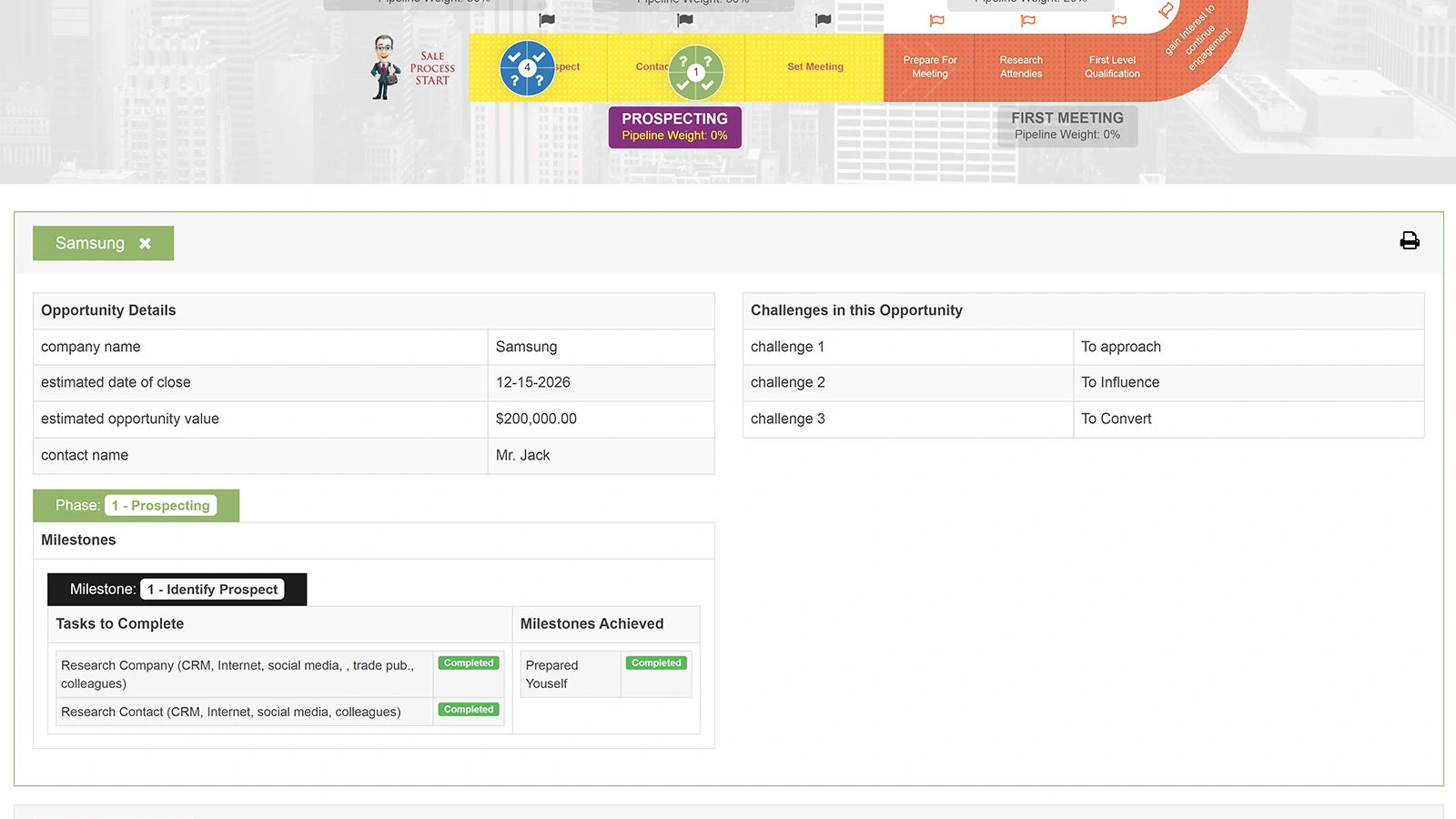1456x819 pixels.
Task: Click the PROSPECTING phase label
Action: point(674,126)
